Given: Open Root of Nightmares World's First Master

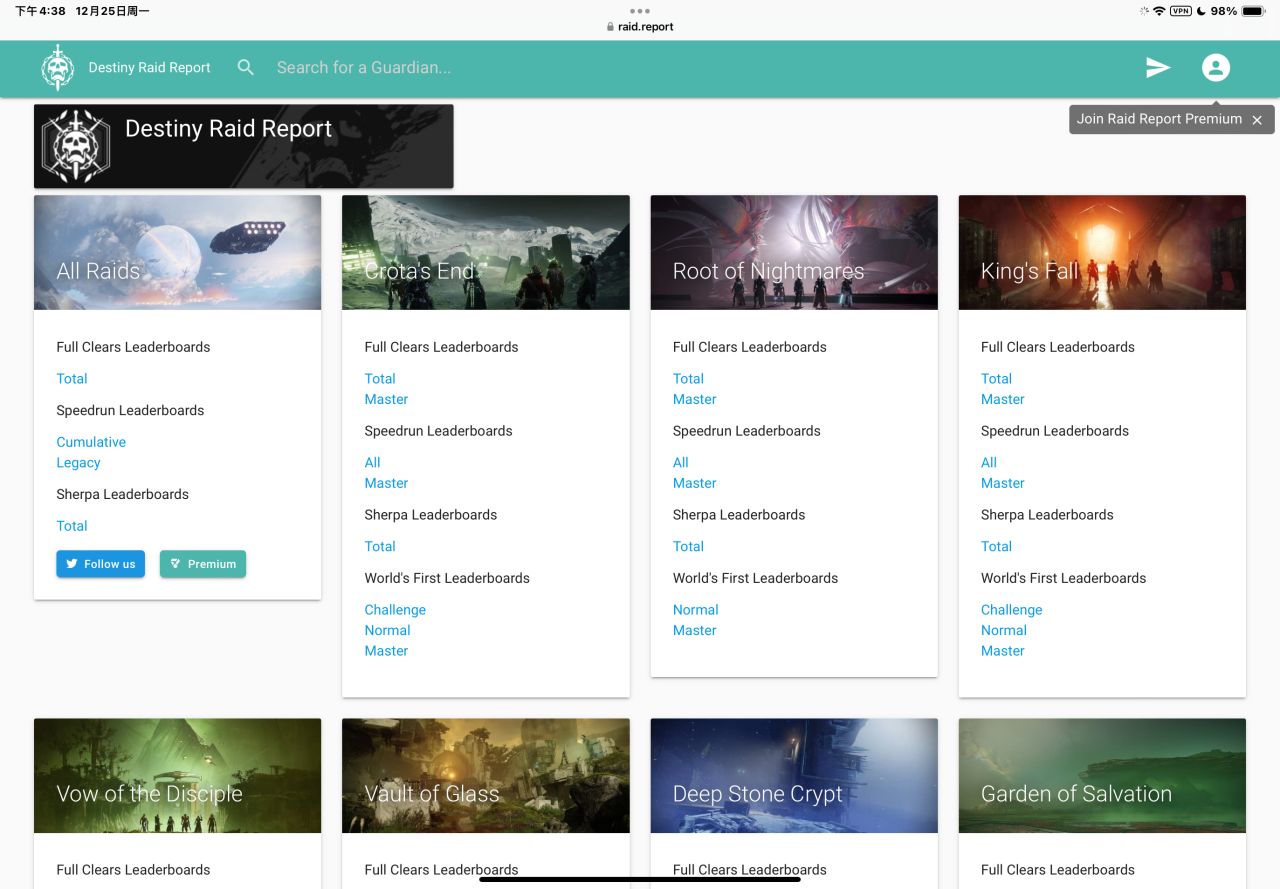Looking at the screenshot, I should (694, 630).
